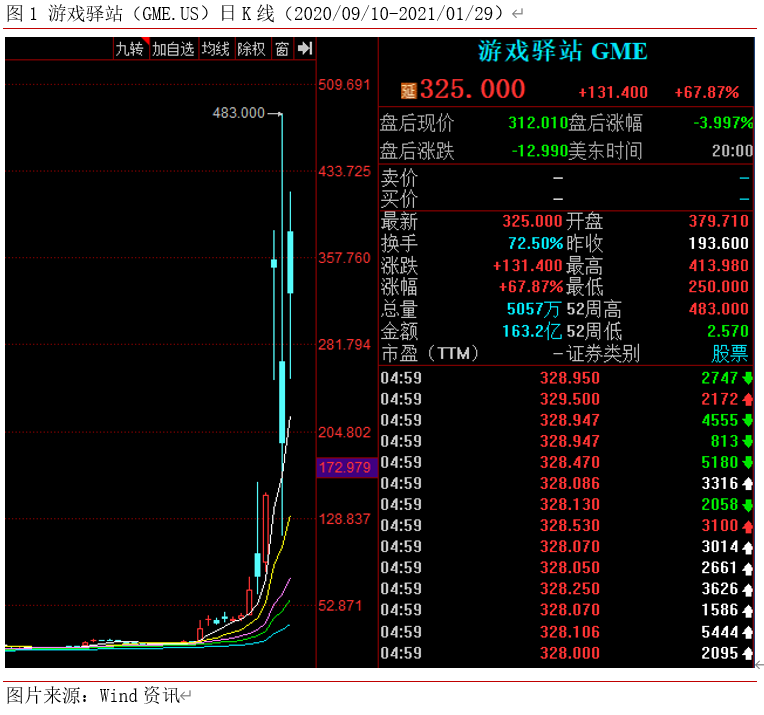The height and width of the screenshot is (715, 764).
Task: Click the trade volume 5444
Action: [720, 632]
